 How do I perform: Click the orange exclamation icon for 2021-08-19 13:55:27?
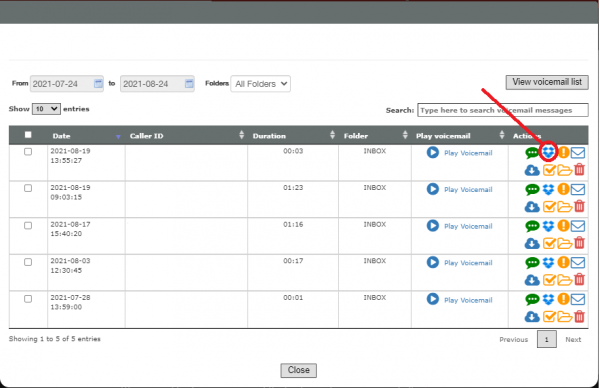point(563,152)
